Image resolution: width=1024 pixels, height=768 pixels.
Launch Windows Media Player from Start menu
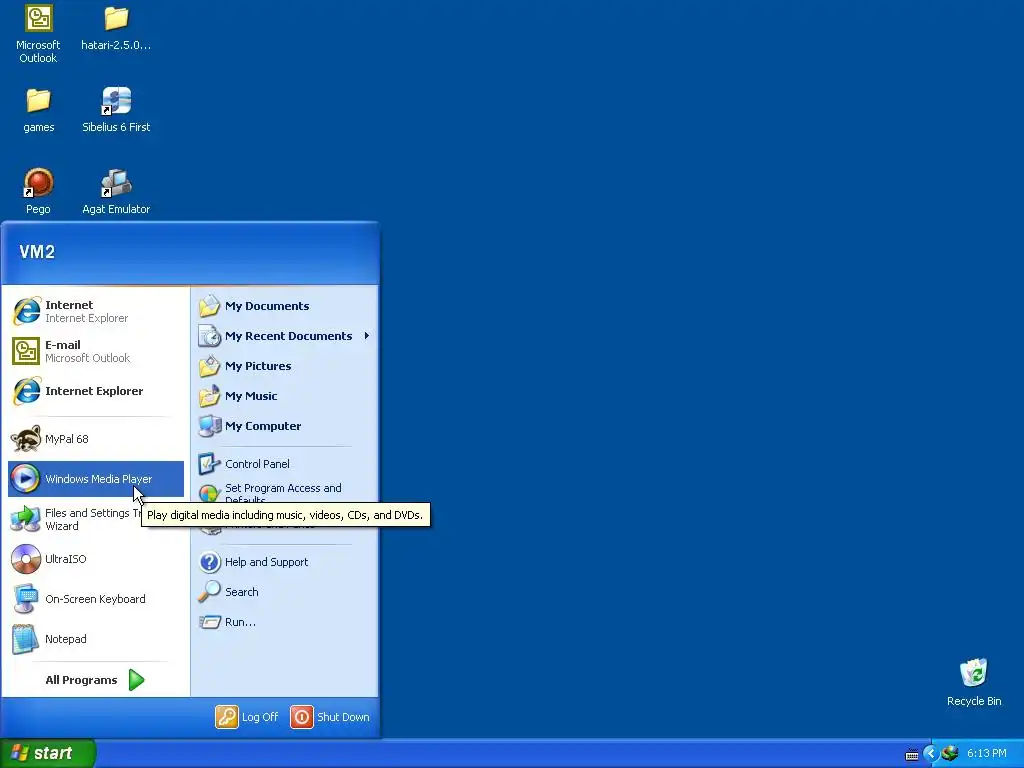point(95,479)
